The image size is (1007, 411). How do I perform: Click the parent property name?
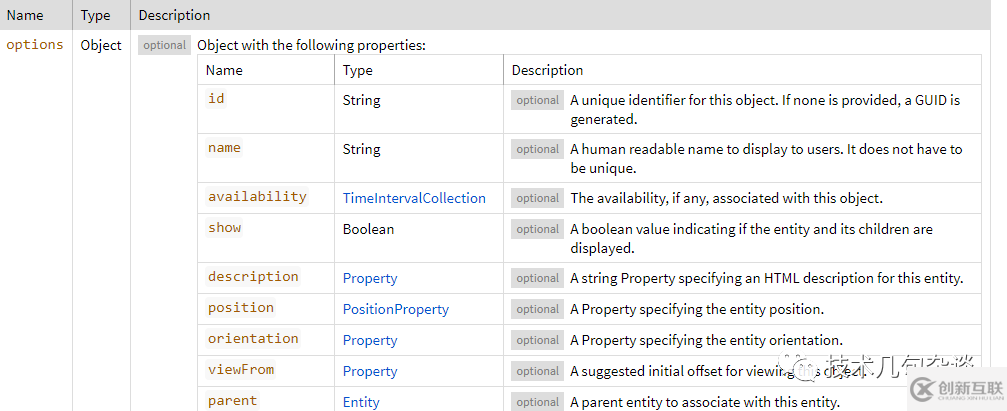(x=232, y=401)
